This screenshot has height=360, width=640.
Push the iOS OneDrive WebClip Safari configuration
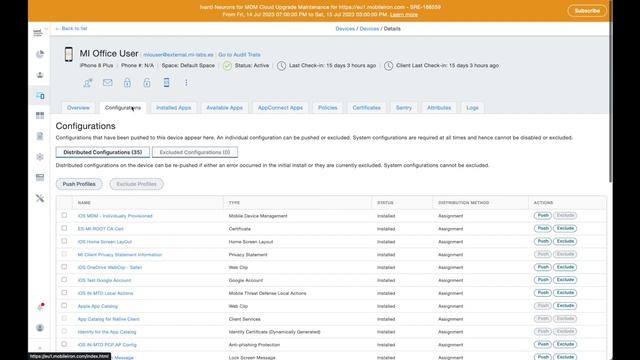pyautogui.click(x=543, y=267)
